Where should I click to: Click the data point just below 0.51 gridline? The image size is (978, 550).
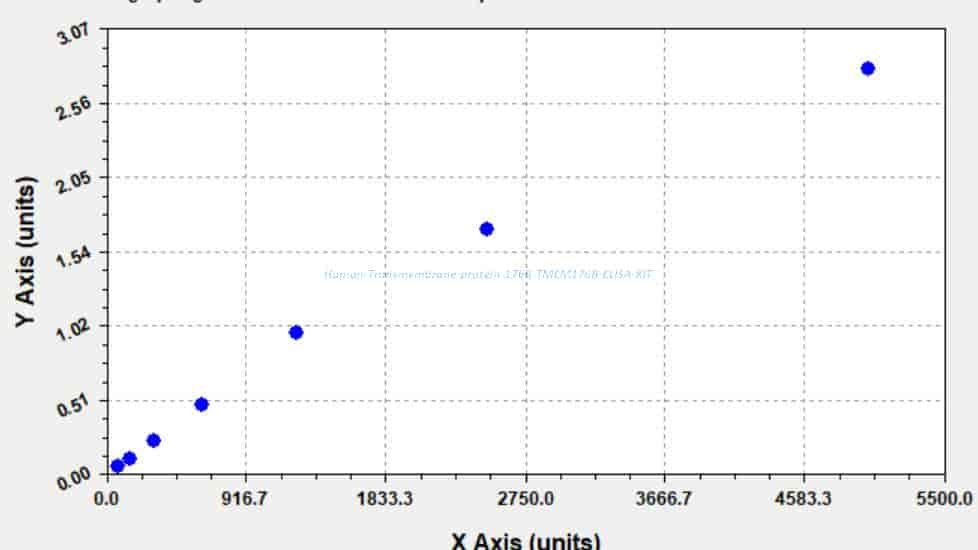tap(201, 405)
